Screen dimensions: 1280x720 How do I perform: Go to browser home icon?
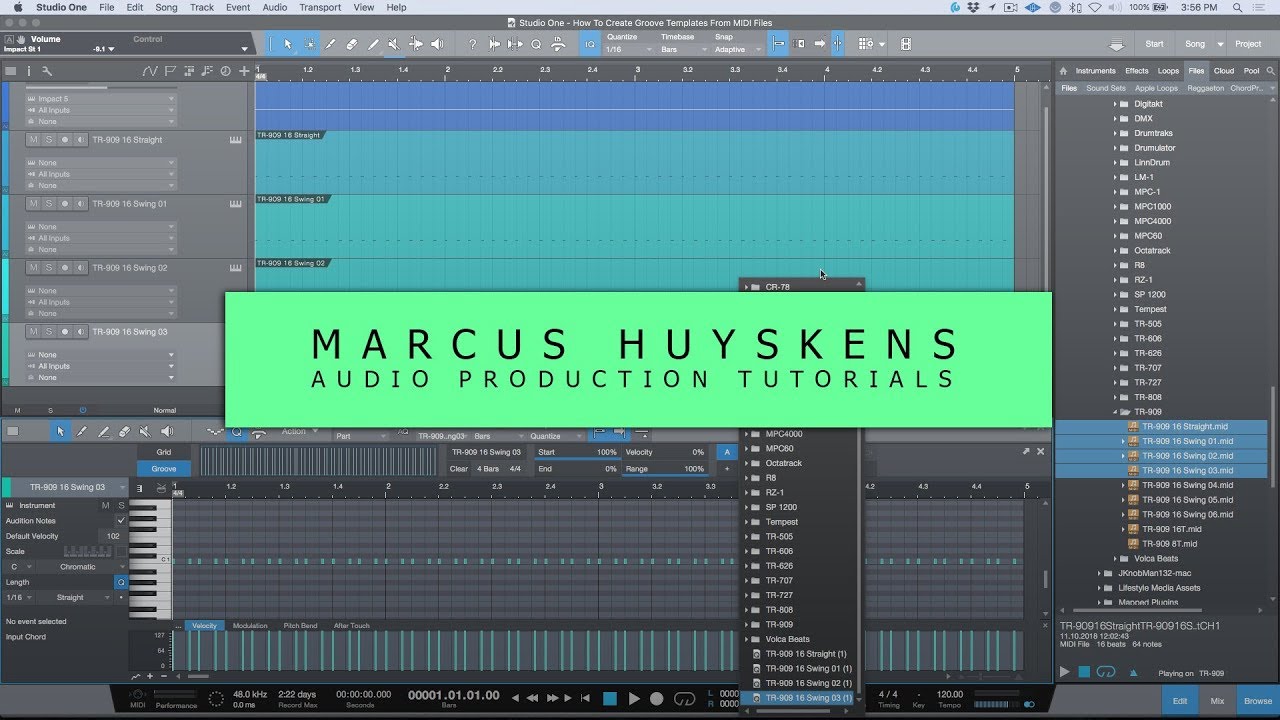(x=1064, y=71)
